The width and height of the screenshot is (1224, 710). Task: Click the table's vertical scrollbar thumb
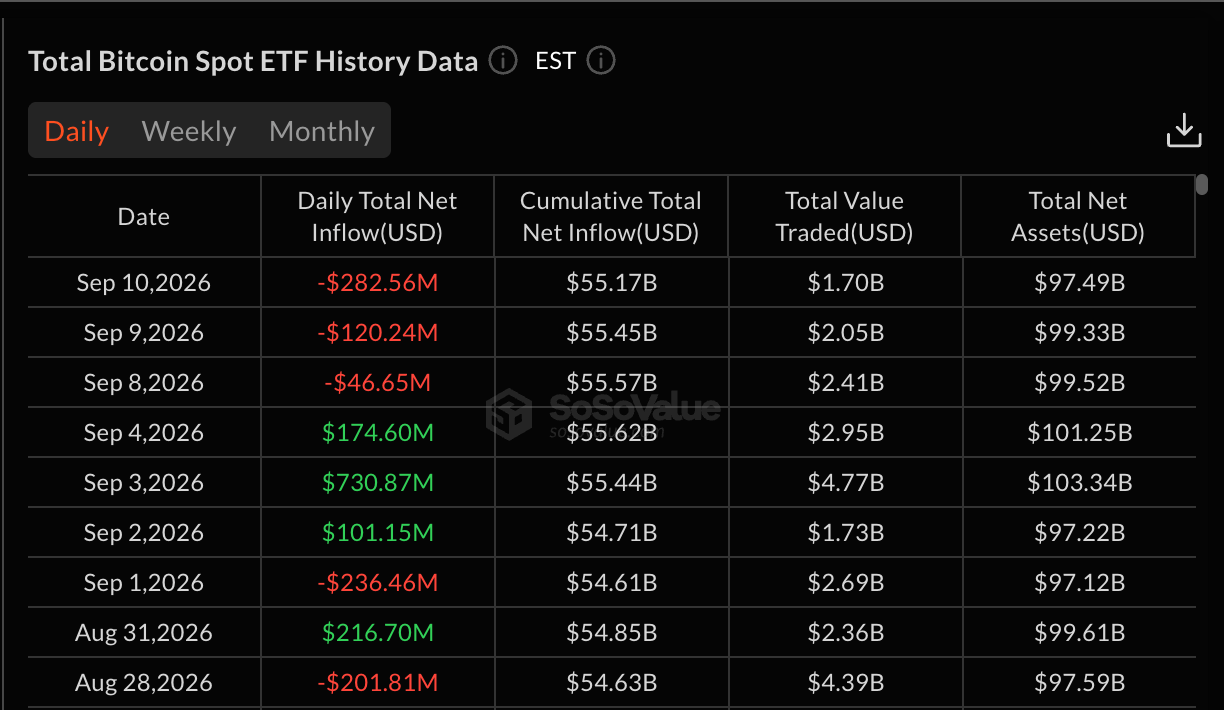[1202, 185]
